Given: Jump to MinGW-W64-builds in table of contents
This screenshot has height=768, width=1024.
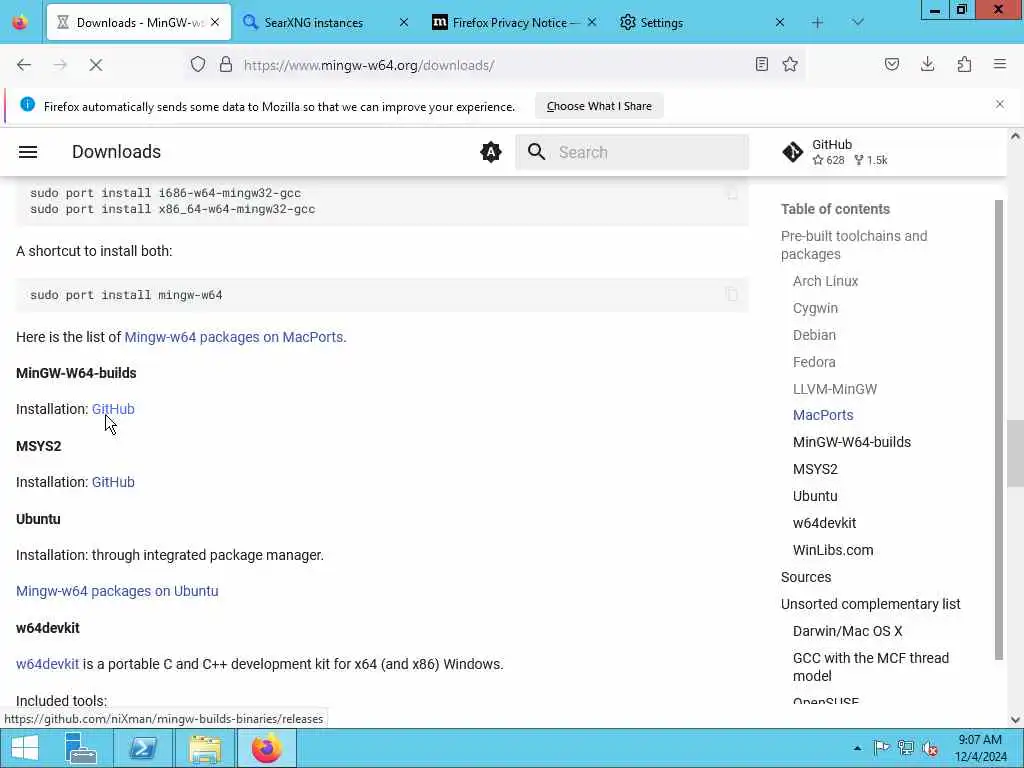Looking at the screenshot, I should pos(852,442).
